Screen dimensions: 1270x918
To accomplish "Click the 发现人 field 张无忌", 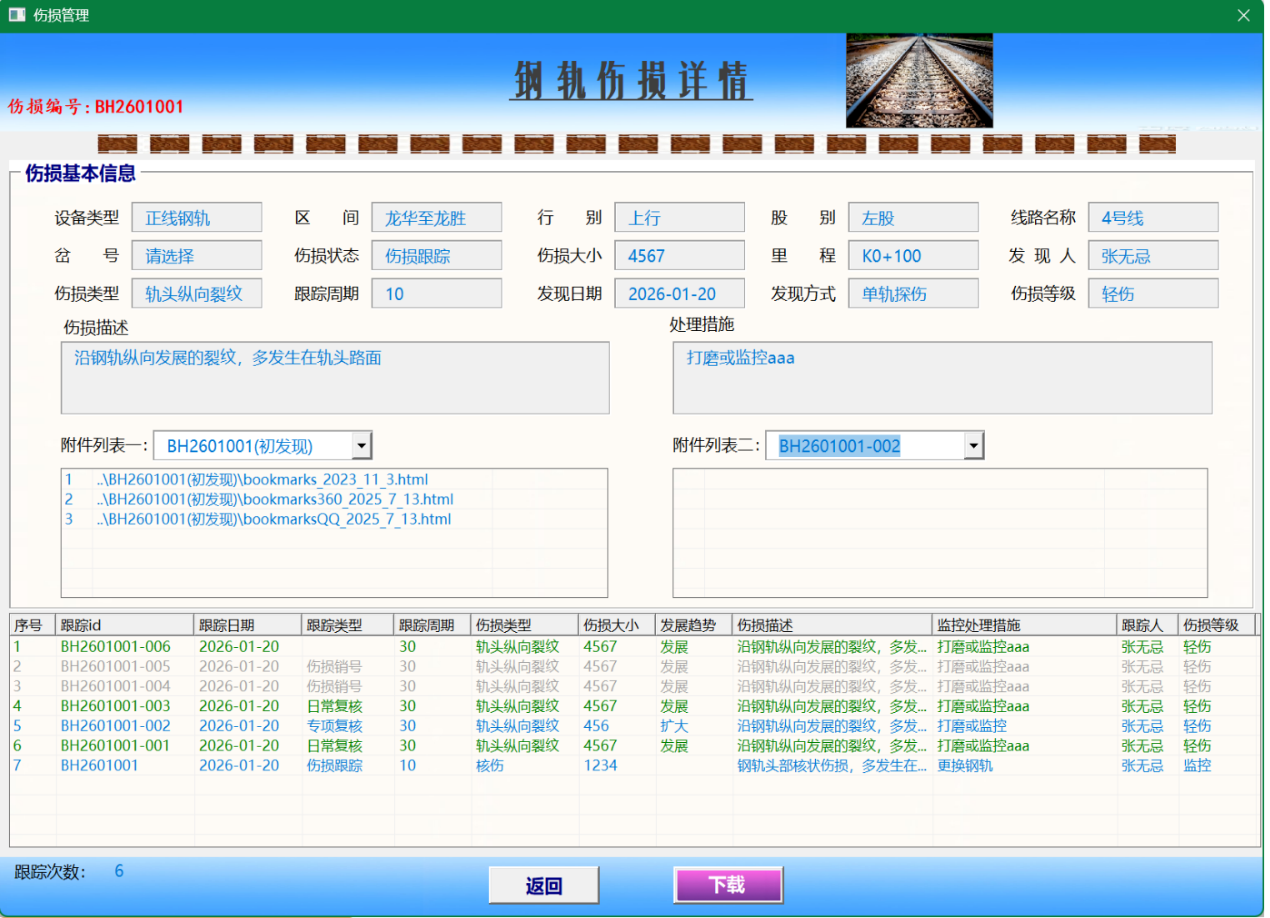I will click(1154, 256).
